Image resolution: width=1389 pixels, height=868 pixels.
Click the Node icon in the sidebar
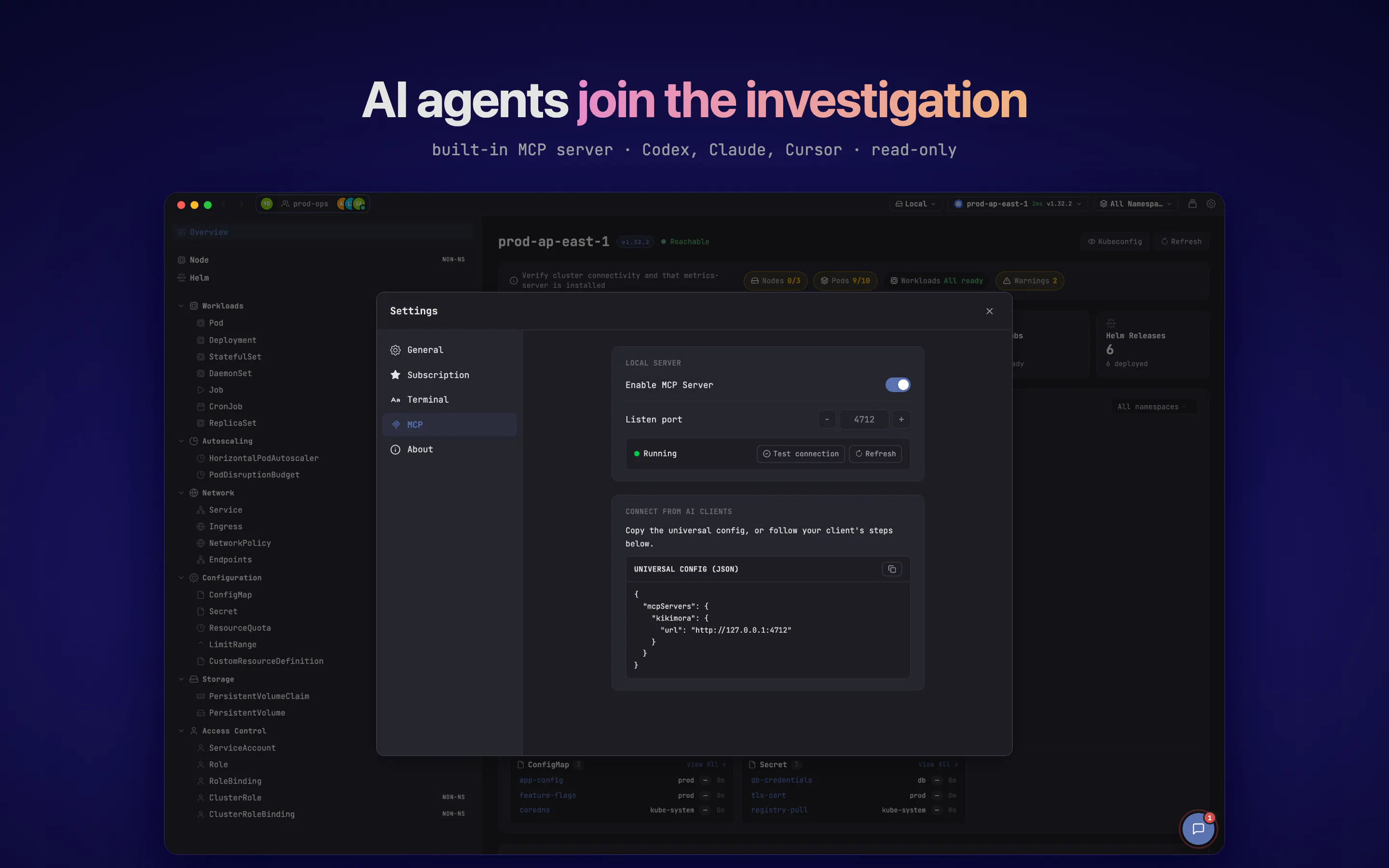pyautogui.click(x=181, y=260)
